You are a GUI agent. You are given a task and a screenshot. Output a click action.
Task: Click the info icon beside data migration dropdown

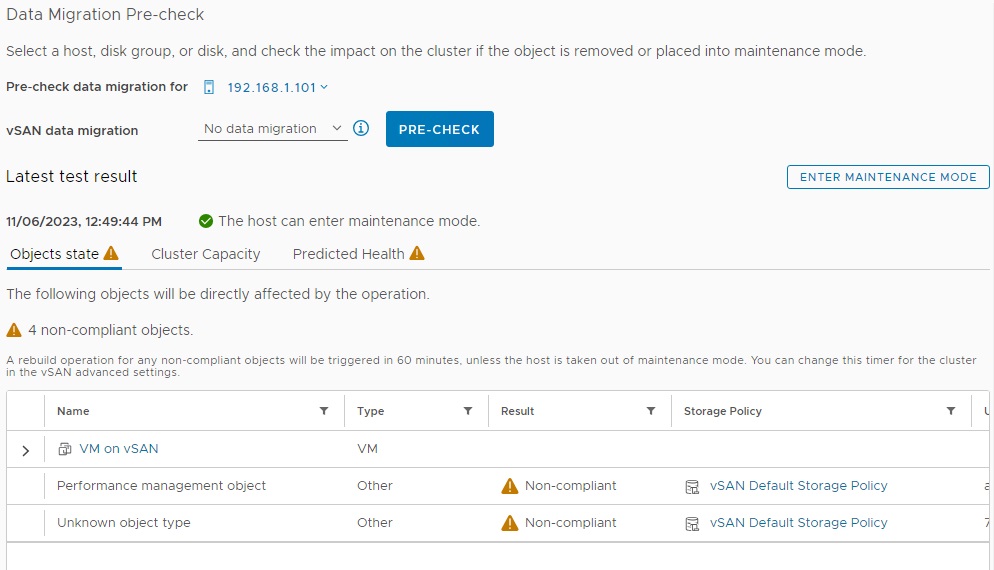[x=362, y=128]
